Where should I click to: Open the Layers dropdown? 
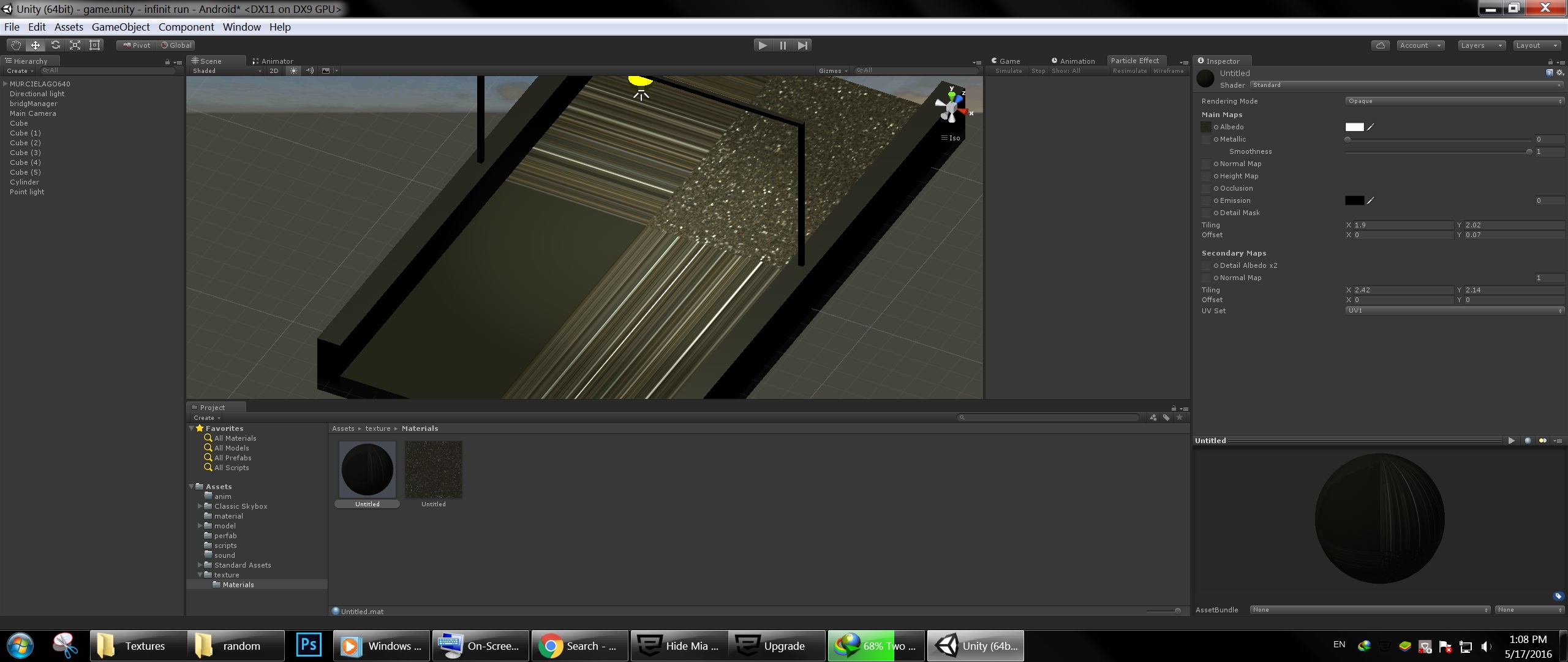click(x=1481, y=45)
